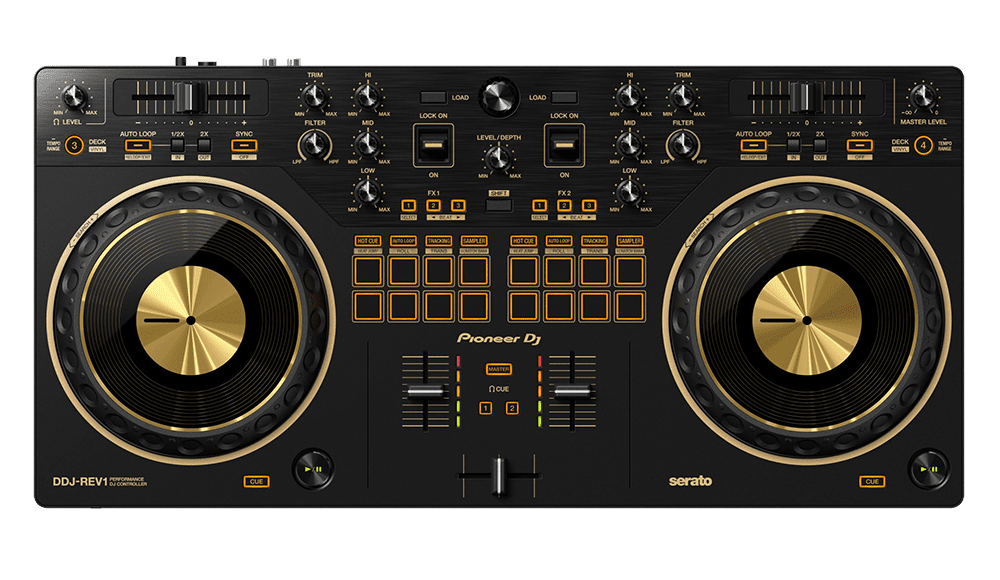The width and height of the screenshot is (1000, 580).
Task: Hit the top-left performance pad on left deck
Action: click(368, 269)
